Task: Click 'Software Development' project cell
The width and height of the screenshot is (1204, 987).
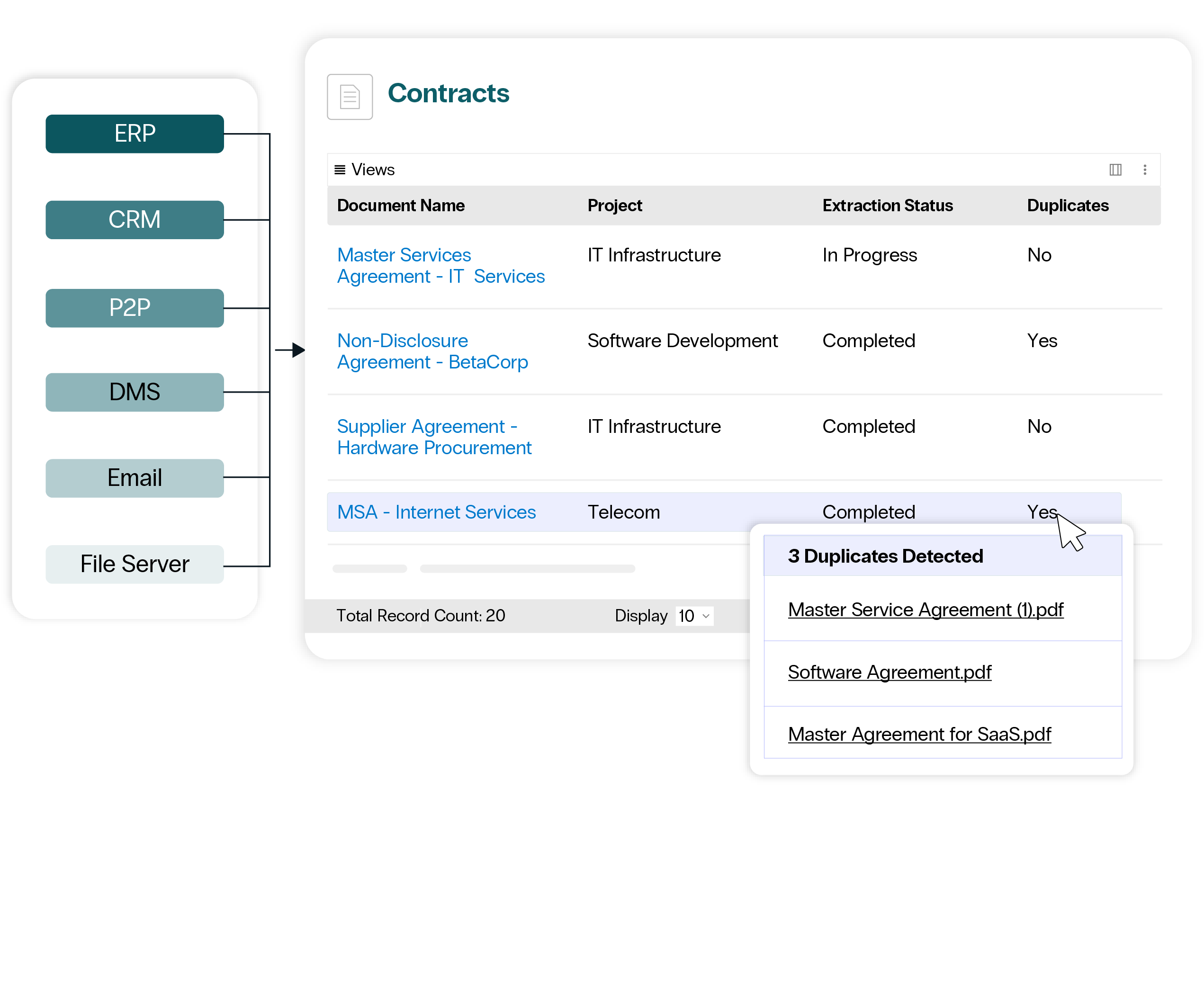Action: click(x=682, y=341)
